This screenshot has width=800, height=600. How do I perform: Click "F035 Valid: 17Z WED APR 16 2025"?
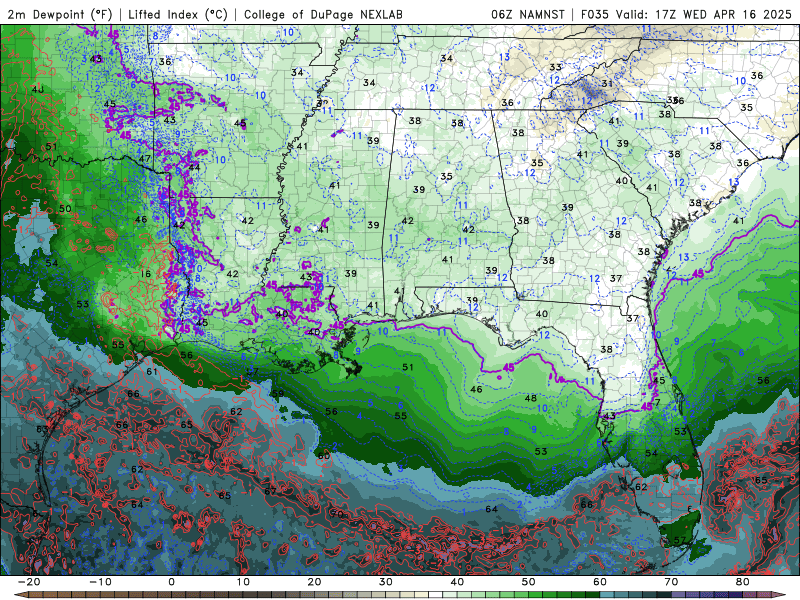(686, 14)
